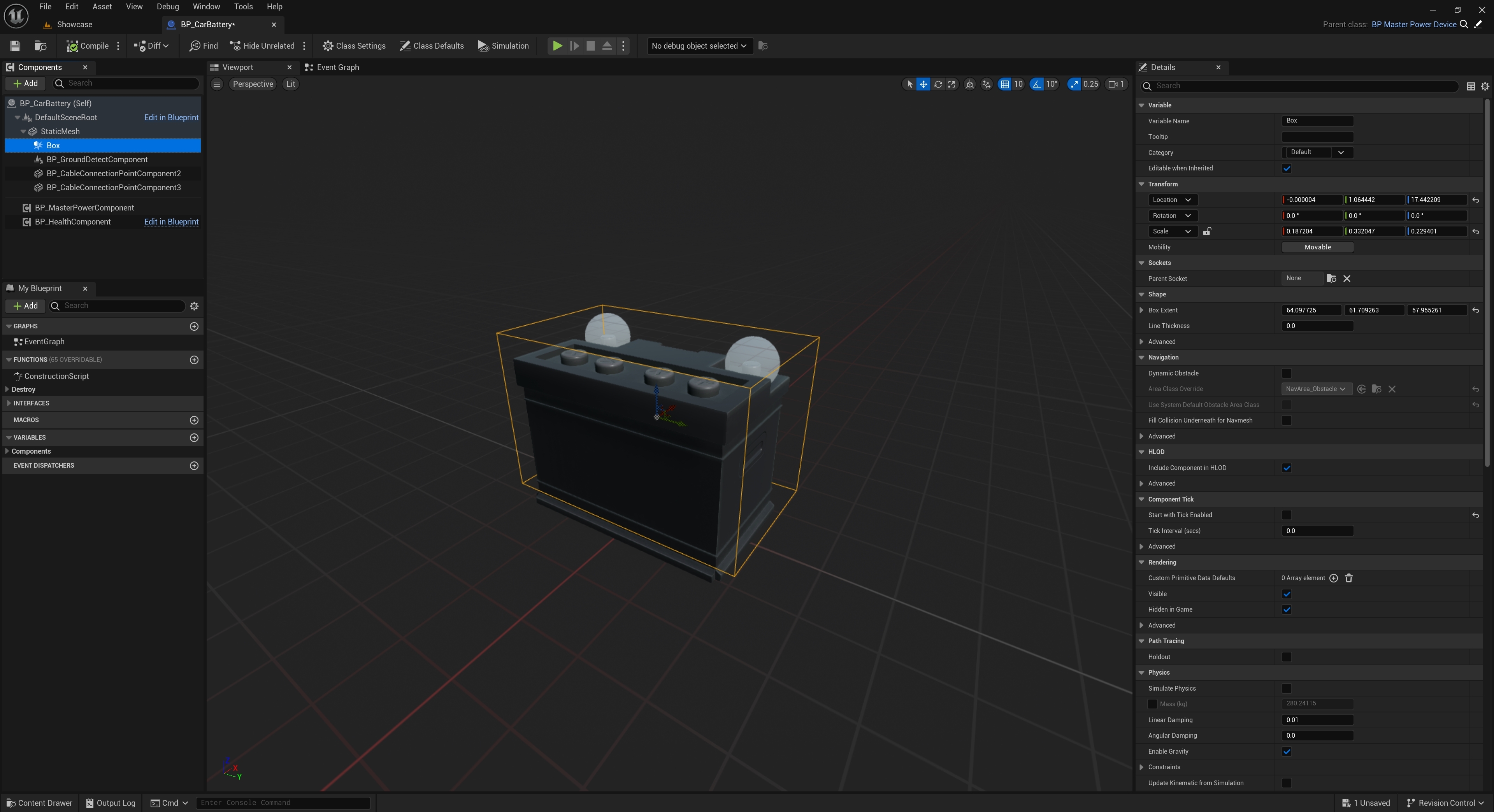Click Edit in Blueprint link for BP_HealthComponent
This screenshot has width=1494, height=812.
point(171,221)
